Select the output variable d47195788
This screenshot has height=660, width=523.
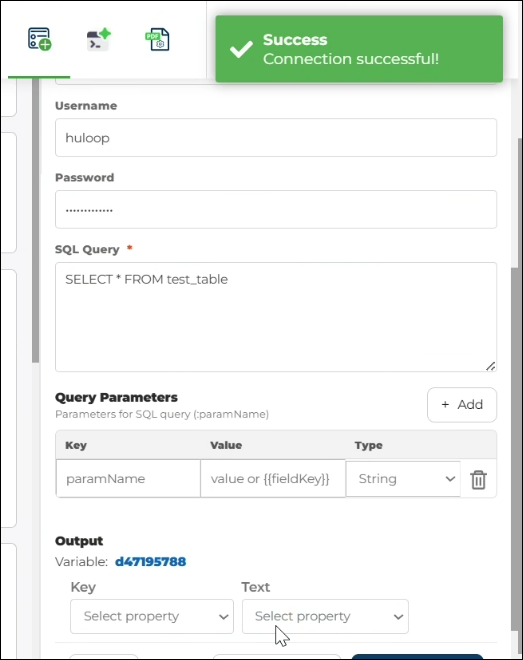click(x=150, y=562)
